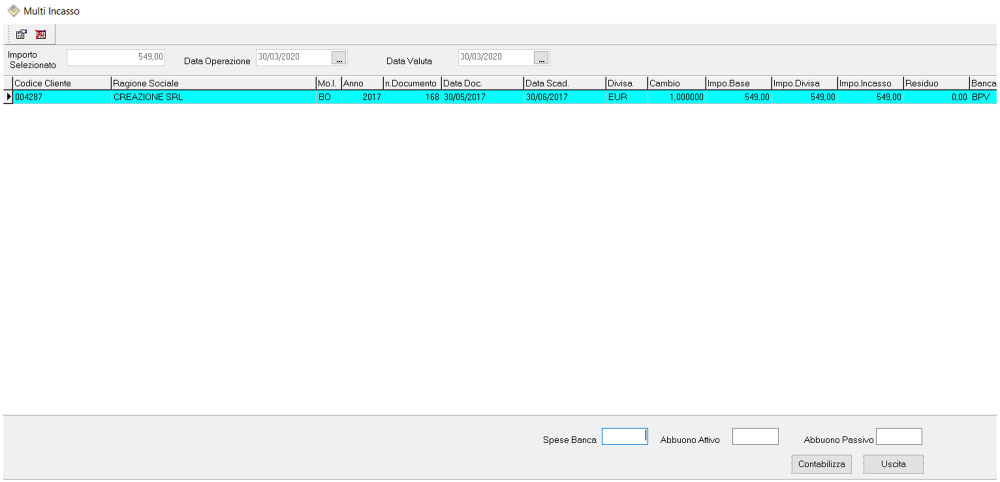
Task: Click the red crossed-out toolbar icon
Action: tap(41, 34)
